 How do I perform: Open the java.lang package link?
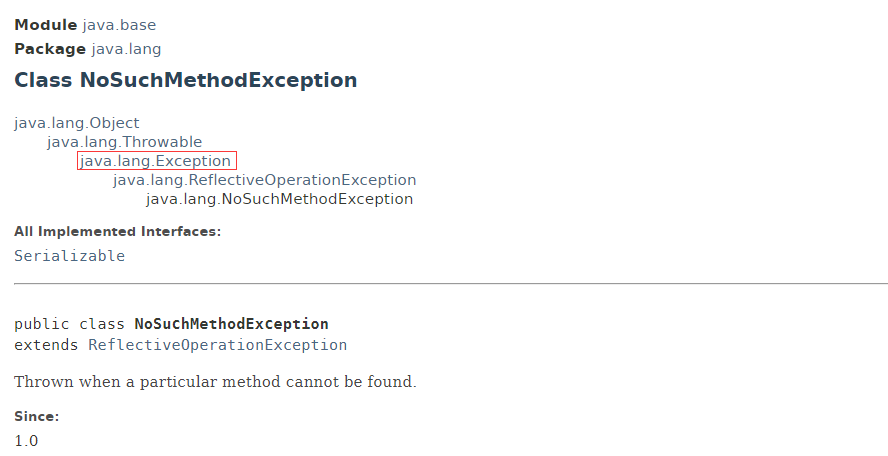pyautogui.click(x=126, y=49)
